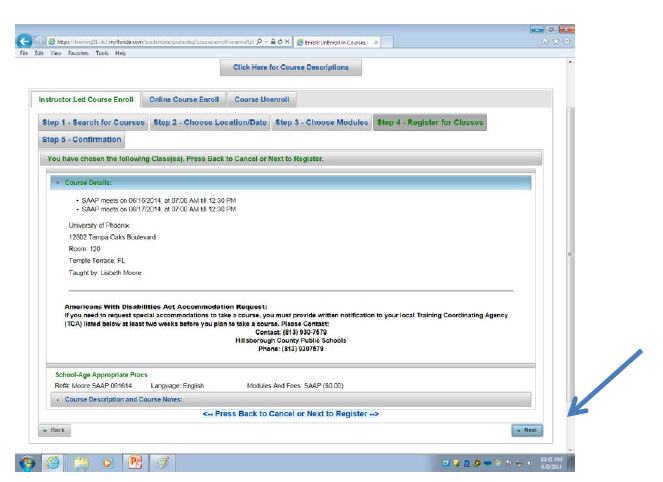The width and height of the screenshot is (663, 482).
Task: Select Step 4 - Register for Classes
Action: click(430, 123)
